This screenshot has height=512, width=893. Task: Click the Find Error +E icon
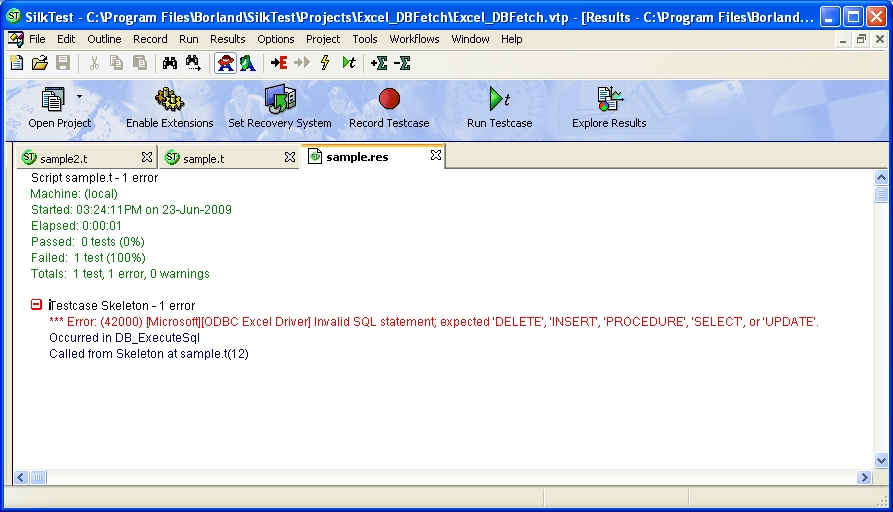[x=278, y=63]
